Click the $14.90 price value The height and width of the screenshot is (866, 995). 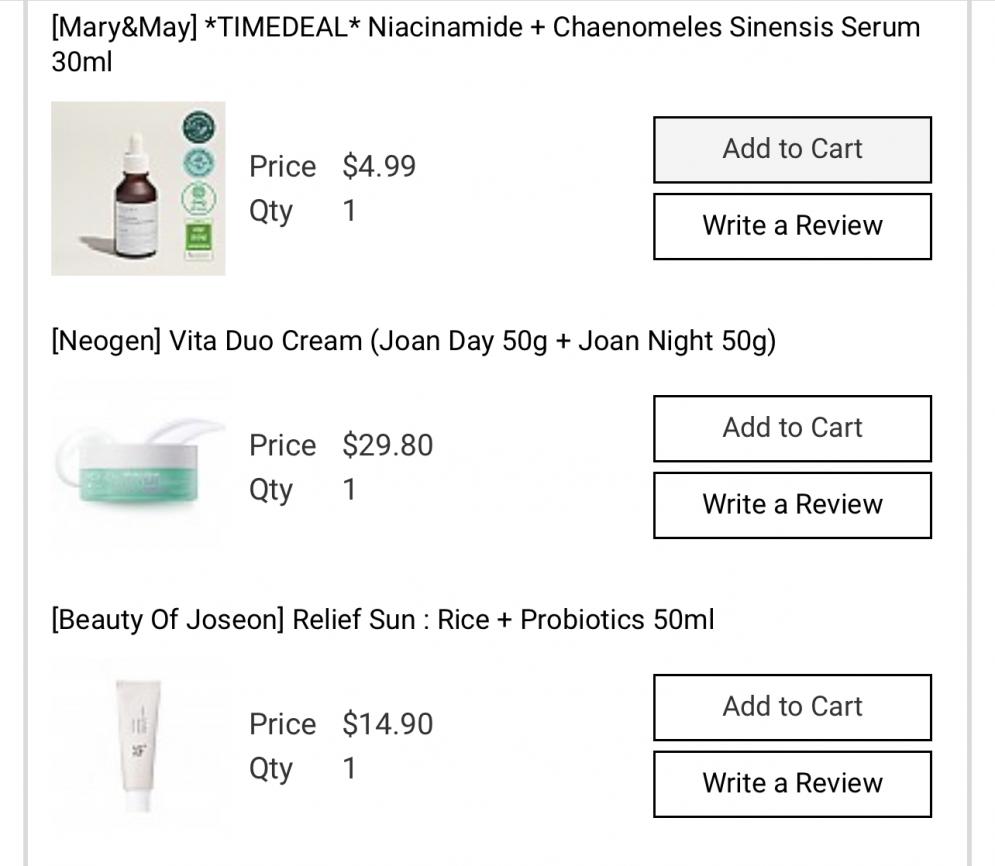(387, 724)
